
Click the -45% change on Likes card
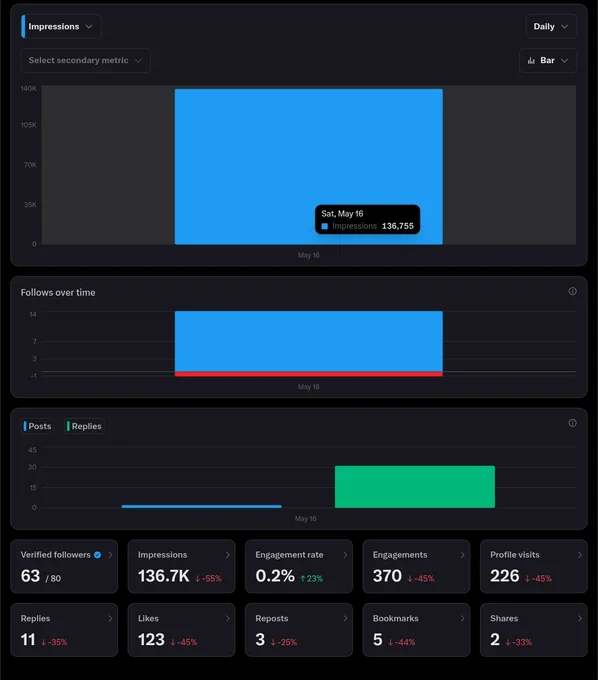pos(183,642)
